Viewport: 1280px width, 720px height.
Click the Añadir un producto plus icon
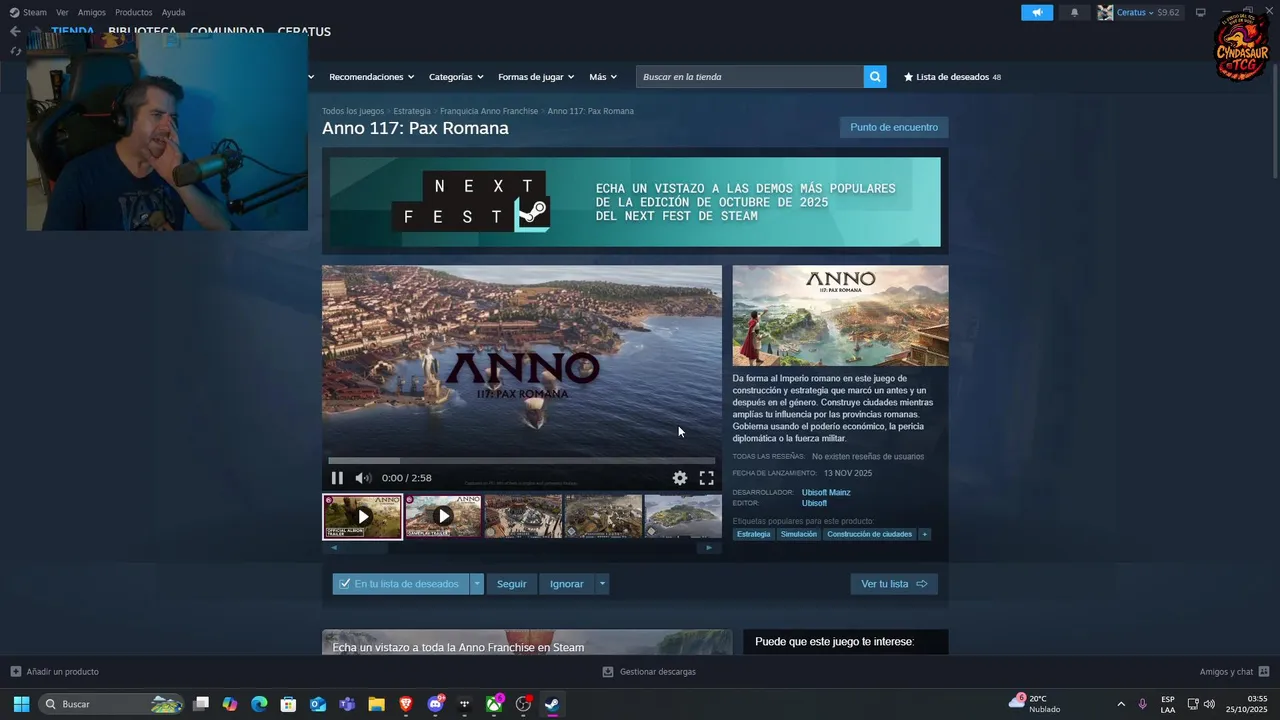(x=15, y=671)
